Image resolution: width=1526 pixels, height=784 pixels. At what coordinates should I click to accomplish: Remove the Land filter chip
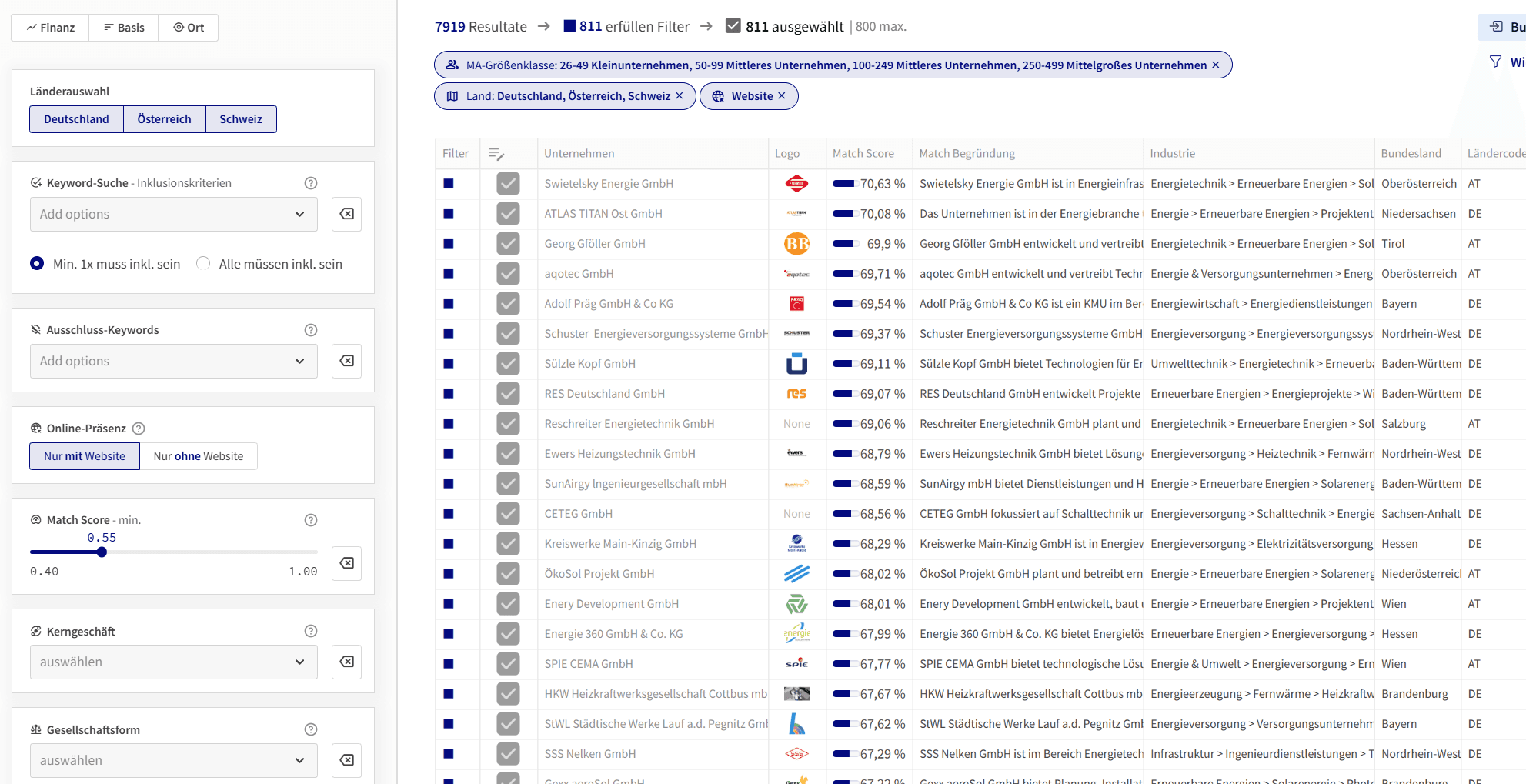point(680,96)
